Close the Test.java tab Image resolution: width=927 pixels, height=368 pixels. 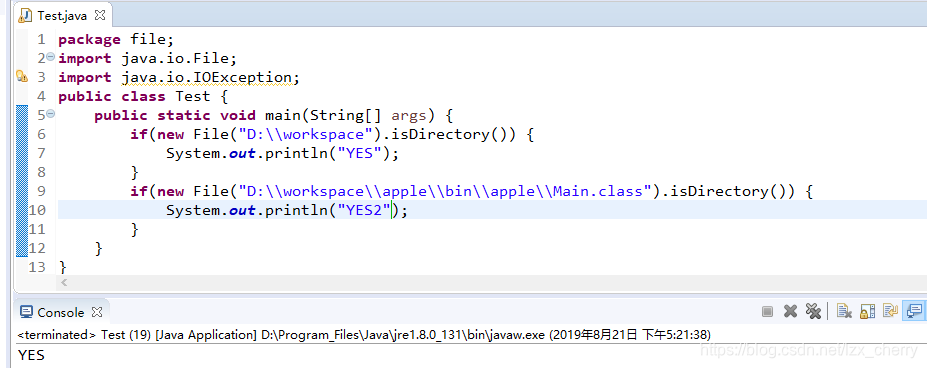(100, 15)
